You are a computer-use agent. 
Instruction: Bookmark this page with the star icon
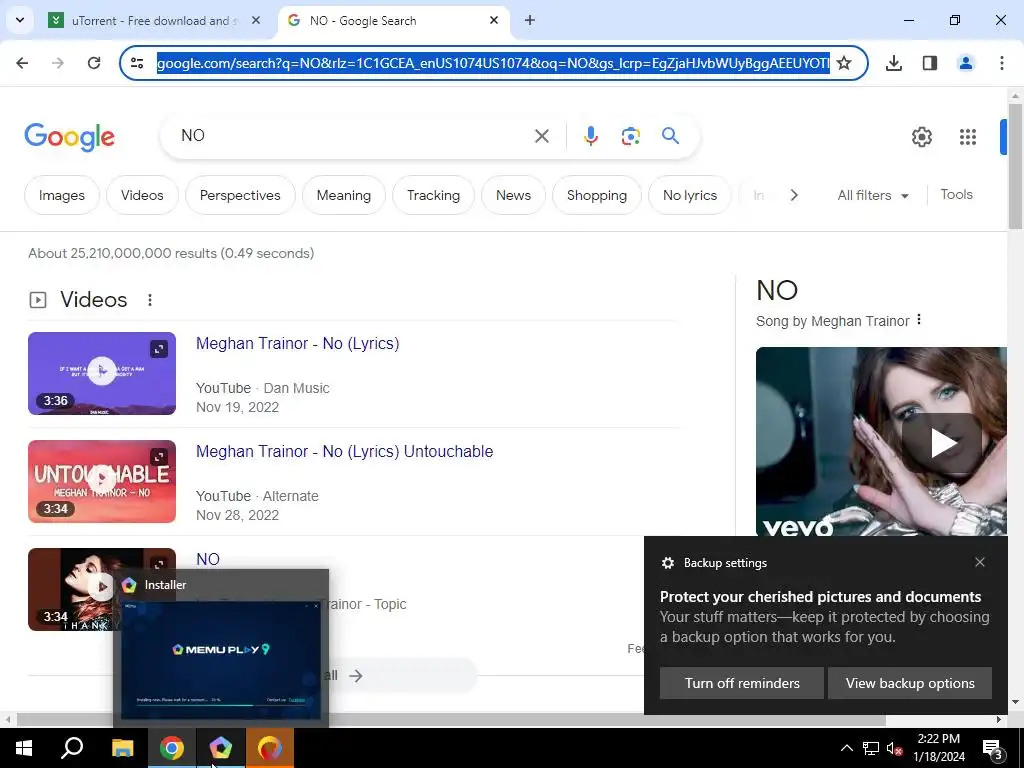coord(844,63)
